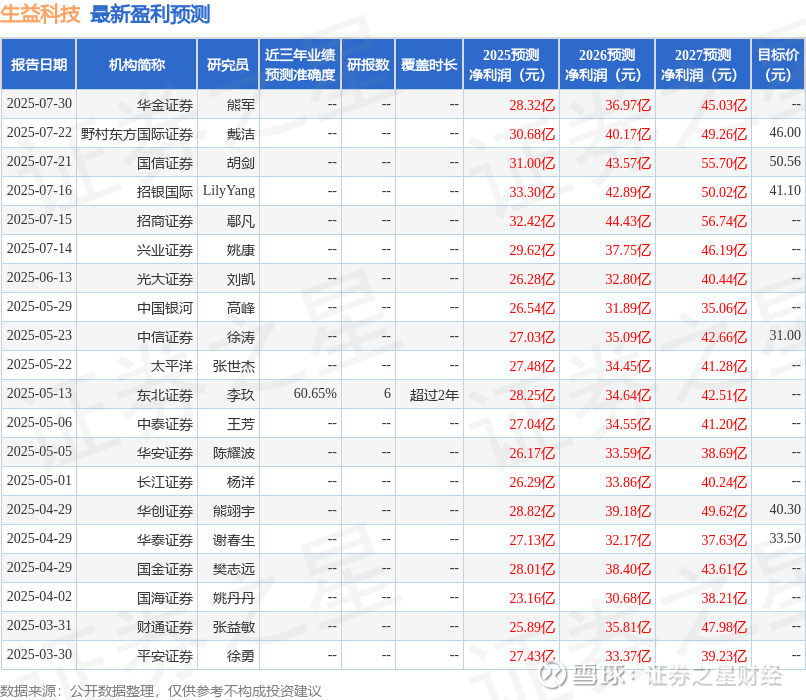Click the 2027预测净利润 column header
The image size is (806, 700).
[703, 64]
